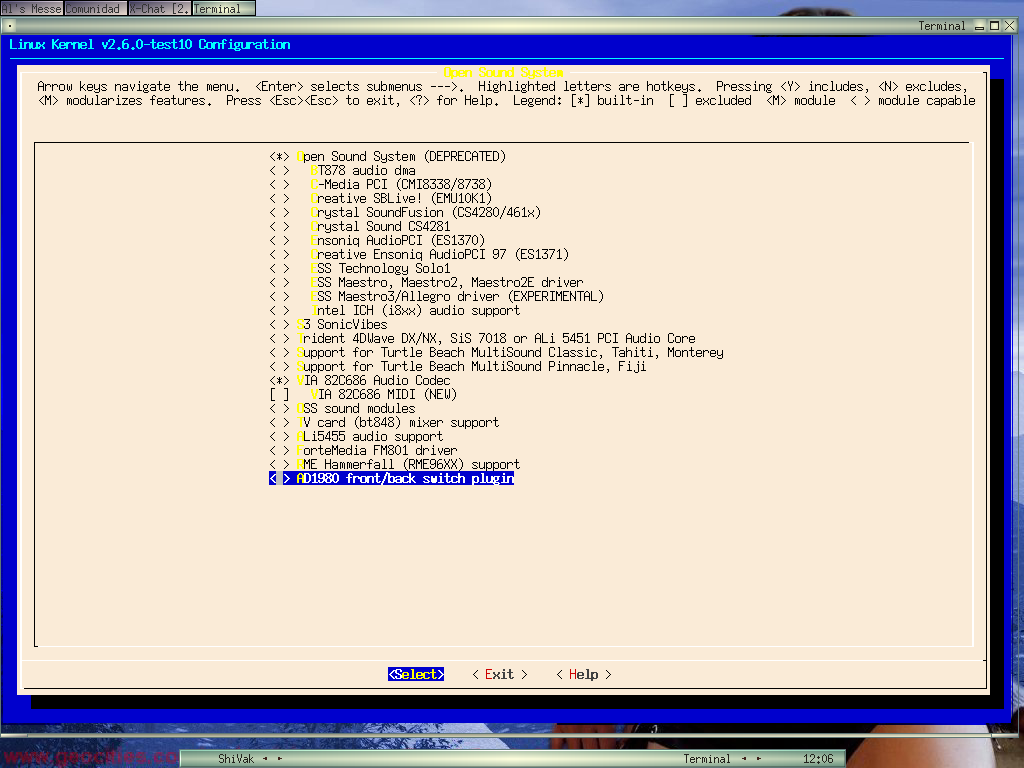Select the Crystal Sound CS4281 row

click(x=360, y=227)
